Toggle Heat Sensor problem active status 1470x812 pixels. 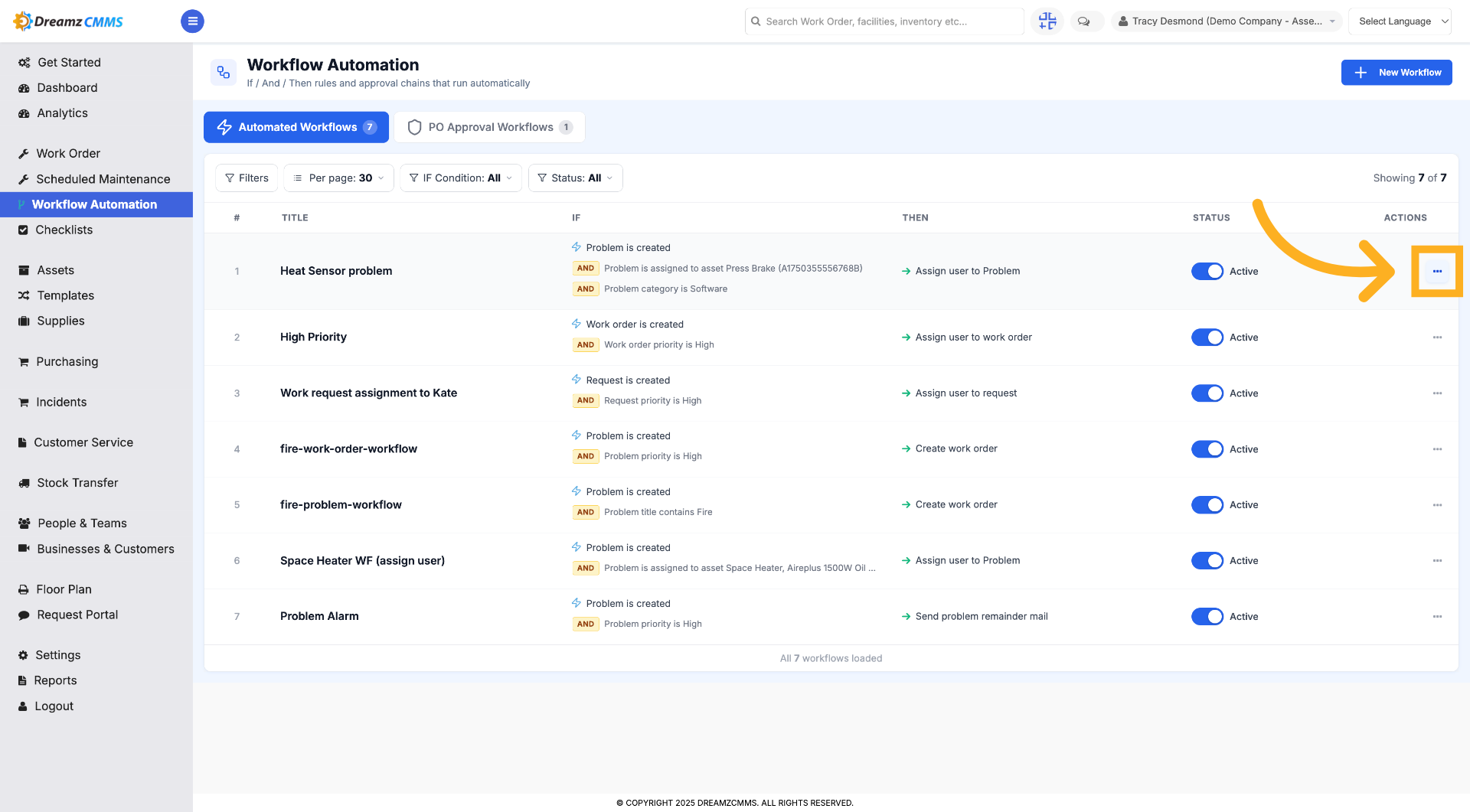point(1207,272)
